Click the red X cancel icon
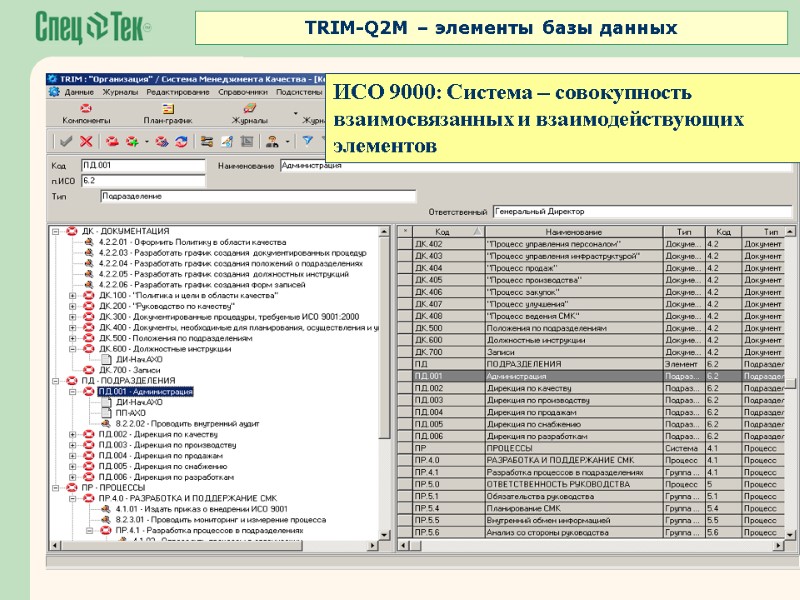800x600 pixels. 84,143
